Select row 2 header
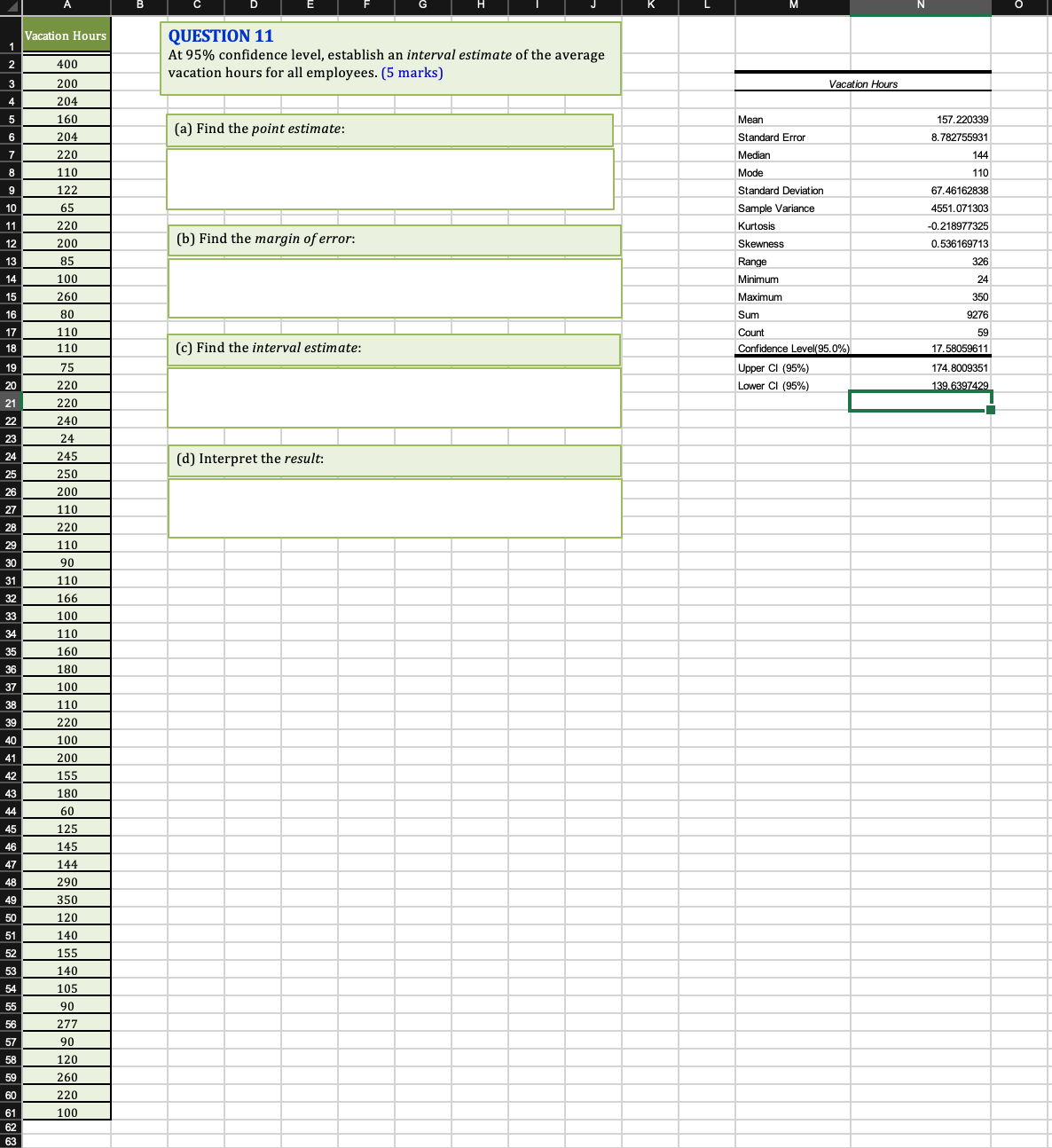Screen dimensions: 1052x1148 pyautogui.click(x=11, y=64)
